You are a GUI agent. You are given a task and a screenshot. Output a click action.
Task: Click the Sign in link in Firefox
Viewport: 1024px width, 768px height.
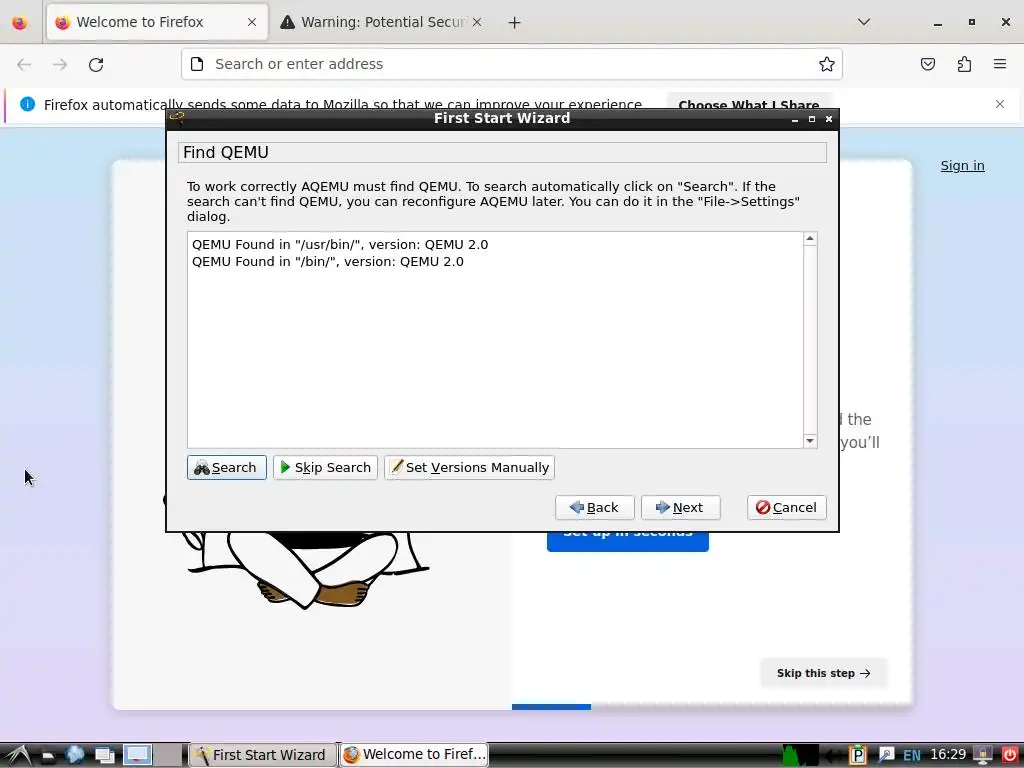point(962,166)
